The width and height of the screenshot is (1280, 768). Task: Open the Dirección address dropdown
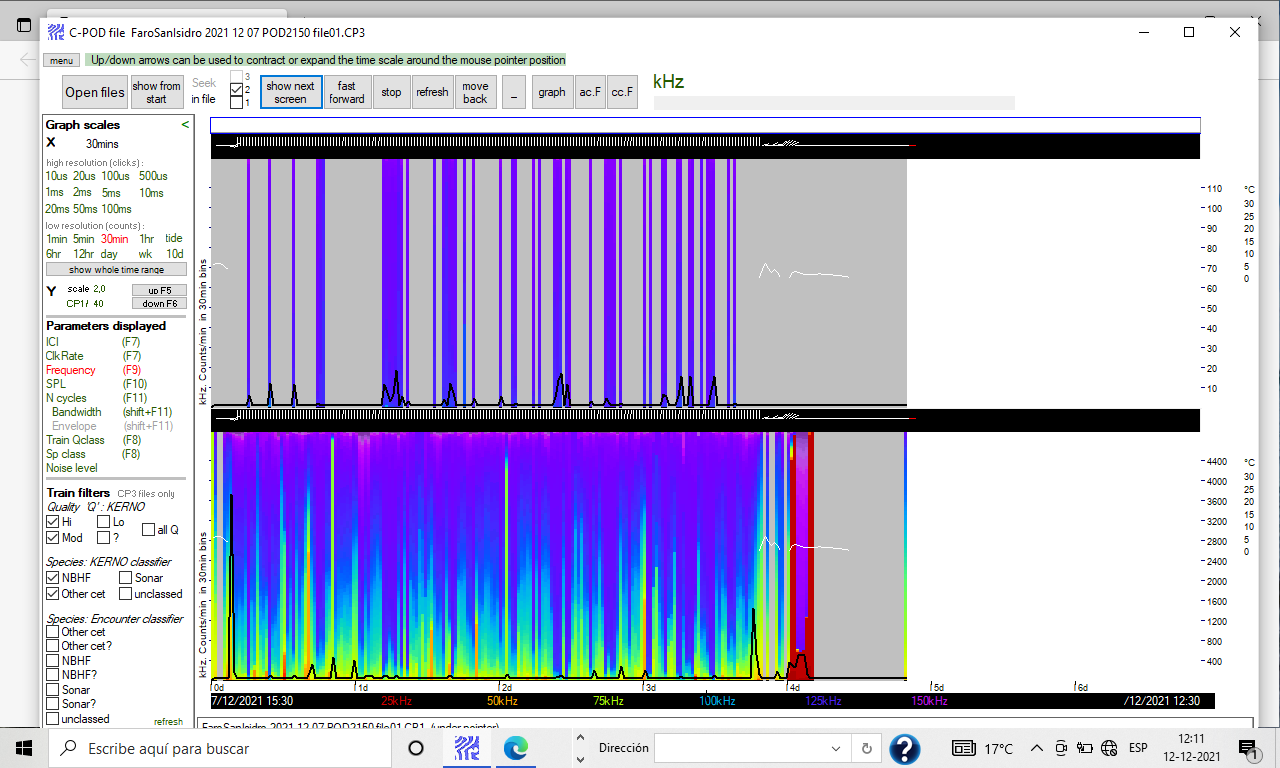(x=836, y=748)
